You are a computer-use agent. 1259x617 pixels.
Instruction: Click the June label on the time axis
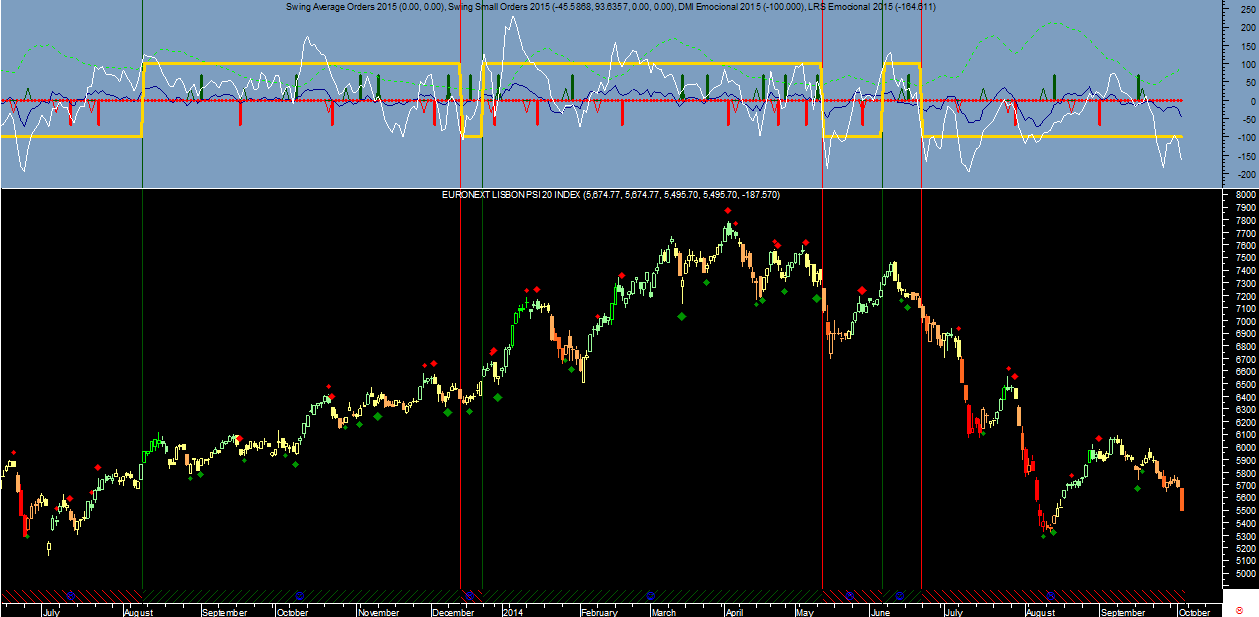tap(881, 611)
